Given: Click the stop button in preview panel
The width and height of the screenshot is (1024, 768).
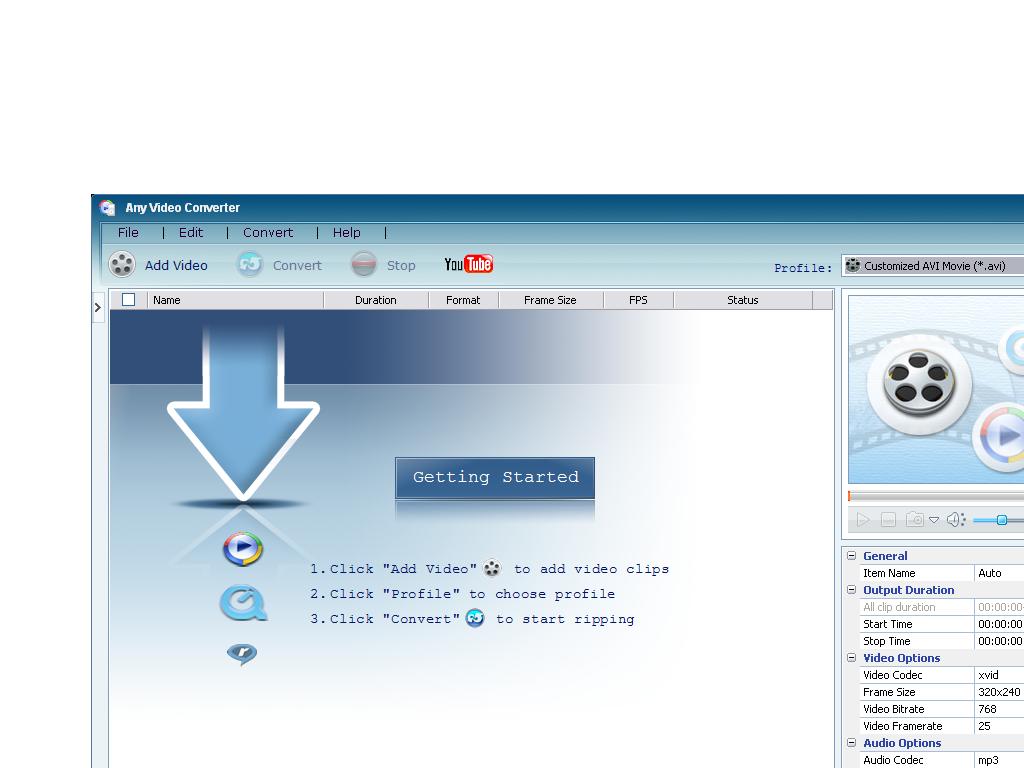Looking at the screenshot, I should click(x=888, y=520).
